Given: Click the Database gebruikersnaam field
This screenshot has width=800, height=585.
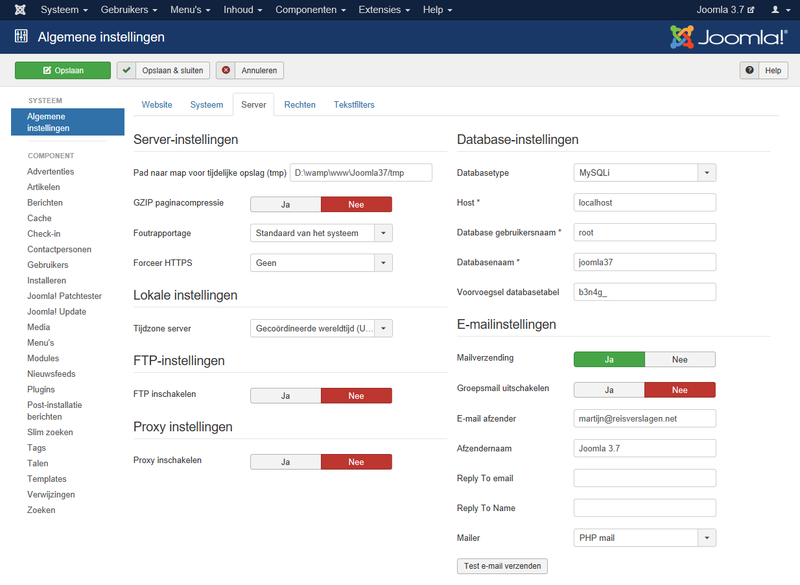Looking at the screenshot, I should click(x=645, y=233).
